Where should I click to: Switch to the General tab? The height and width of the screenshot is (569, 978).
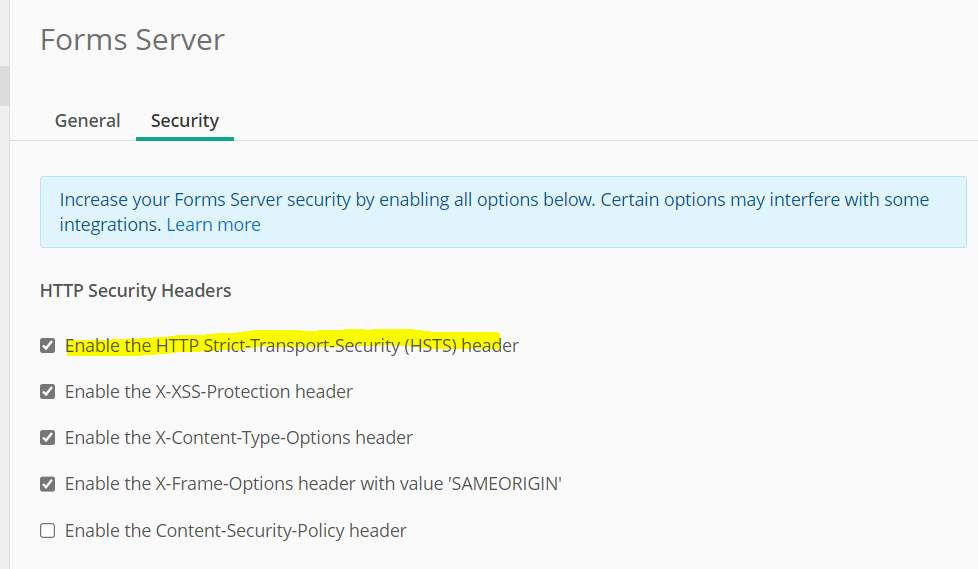click(87, 120)
